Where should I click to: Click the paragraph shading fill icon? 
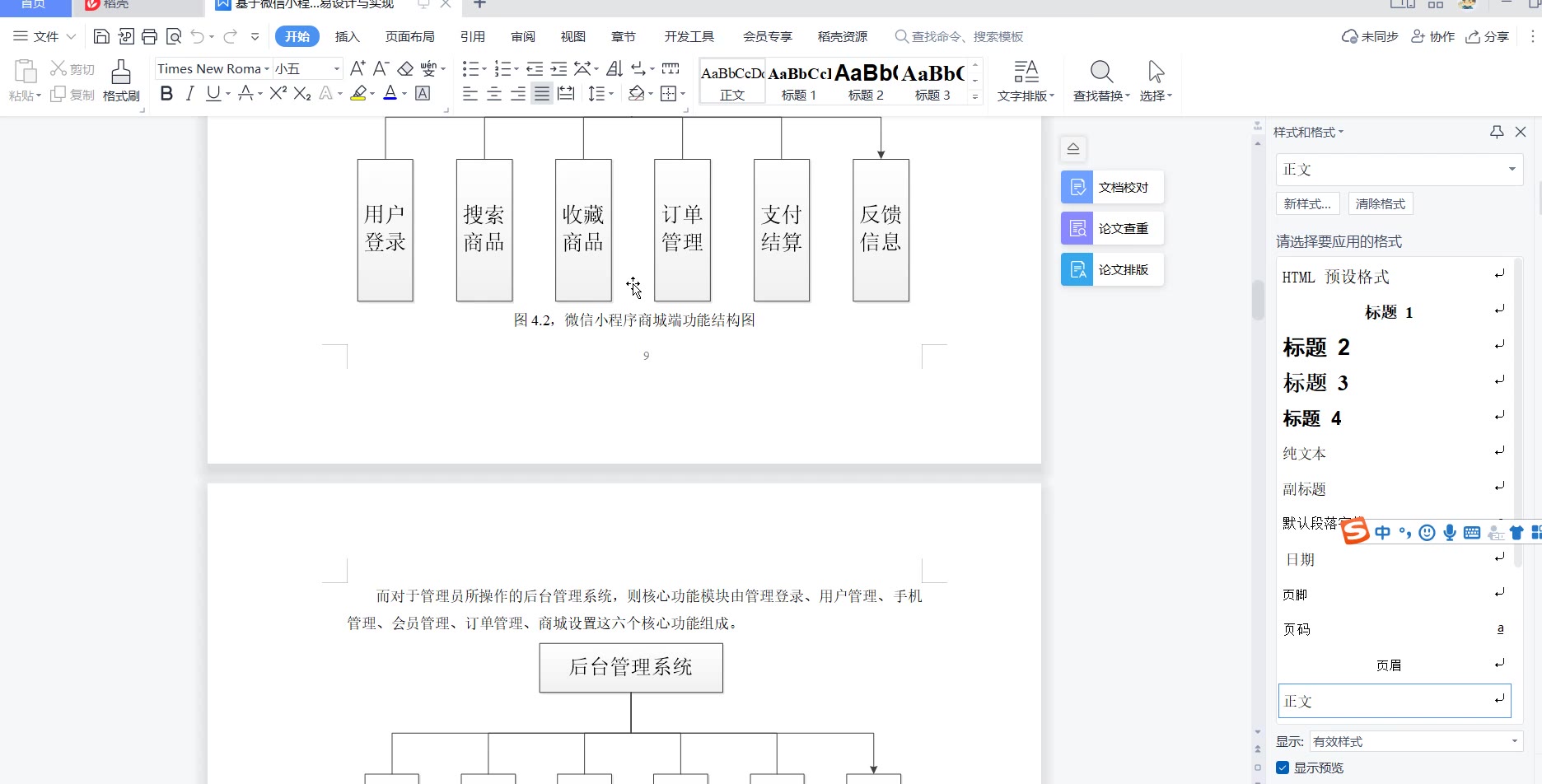pyautogui.click(x=636, y=93)
